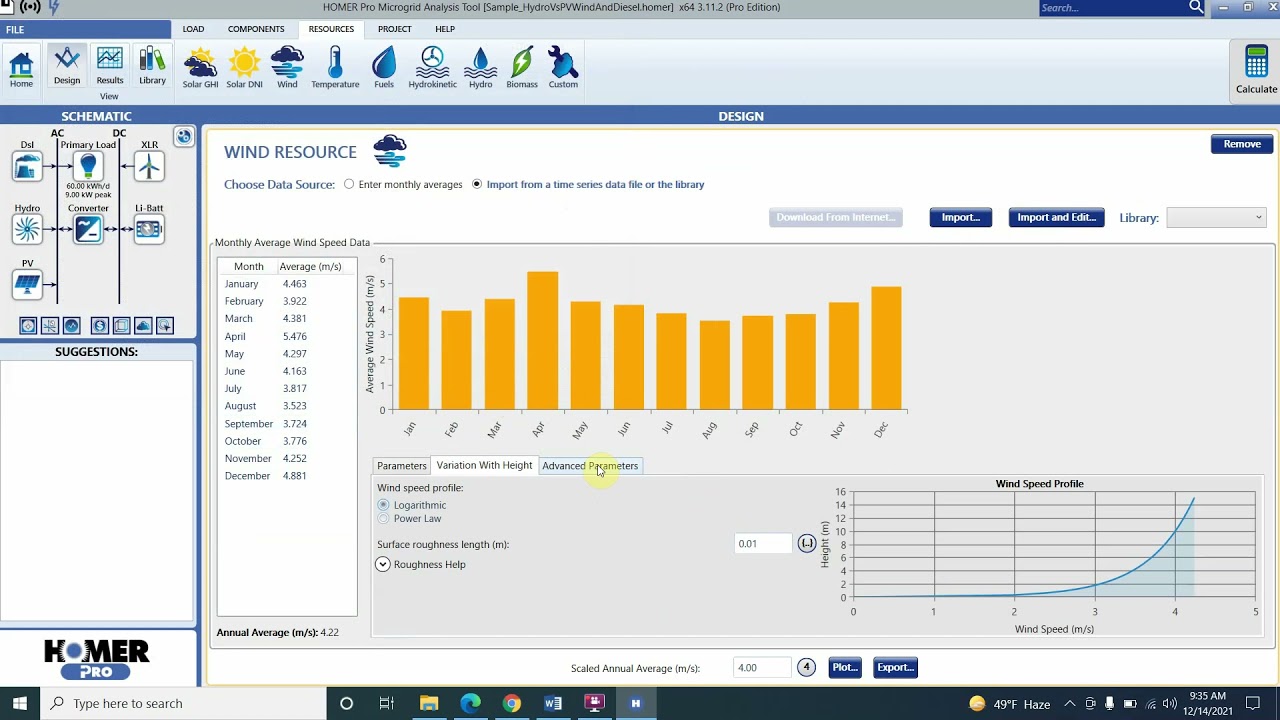Click the sensitivity button showing 4
Viewport: 1280px width, 720px height.
pyautogui.click(x=806, y=667)
